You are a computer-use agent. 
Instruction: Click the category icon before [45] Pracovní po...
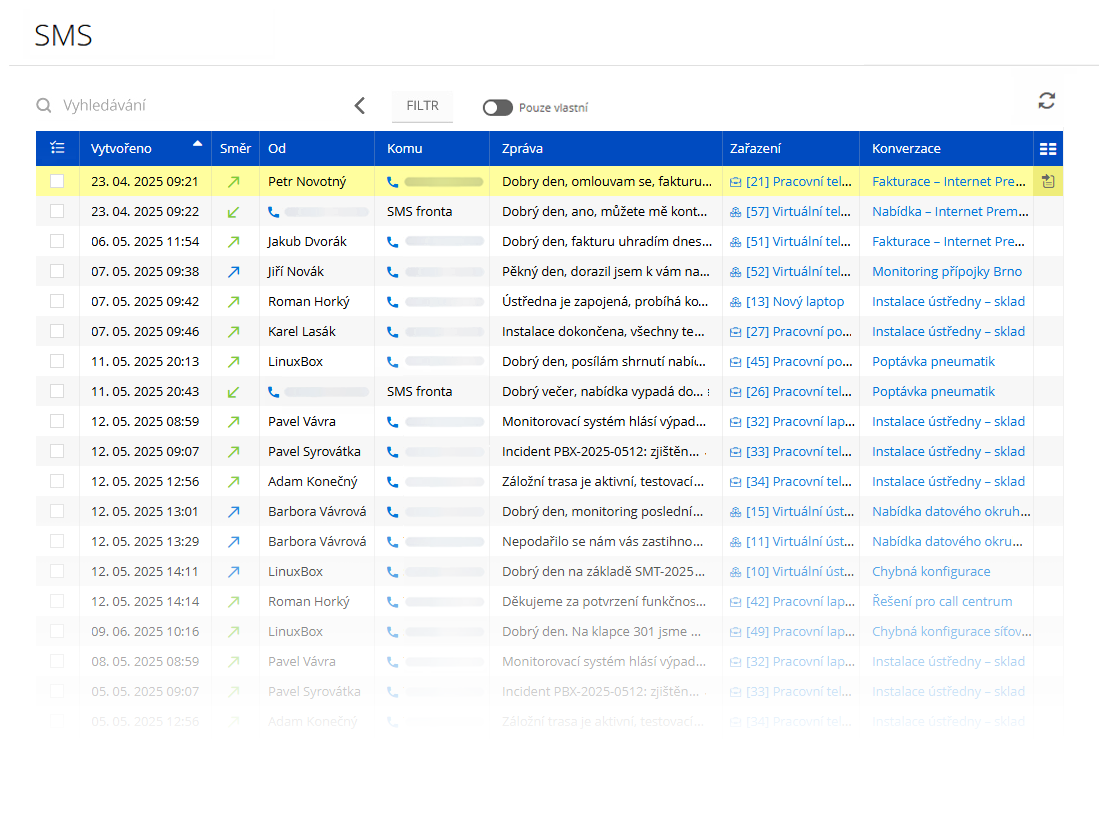735,363
